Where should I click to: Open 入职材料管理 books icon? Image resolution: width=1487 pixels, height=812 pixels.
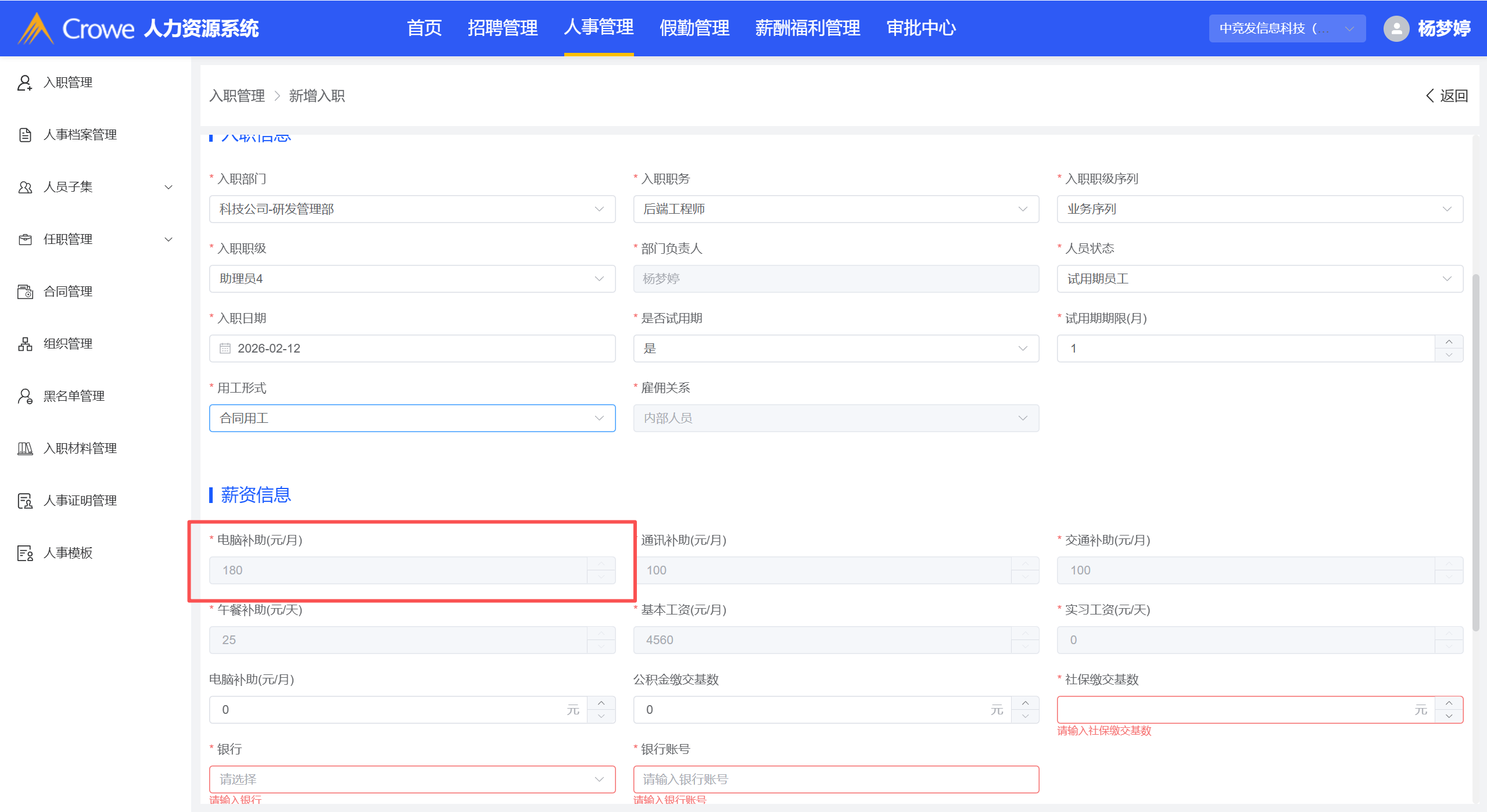click(24, 448)
